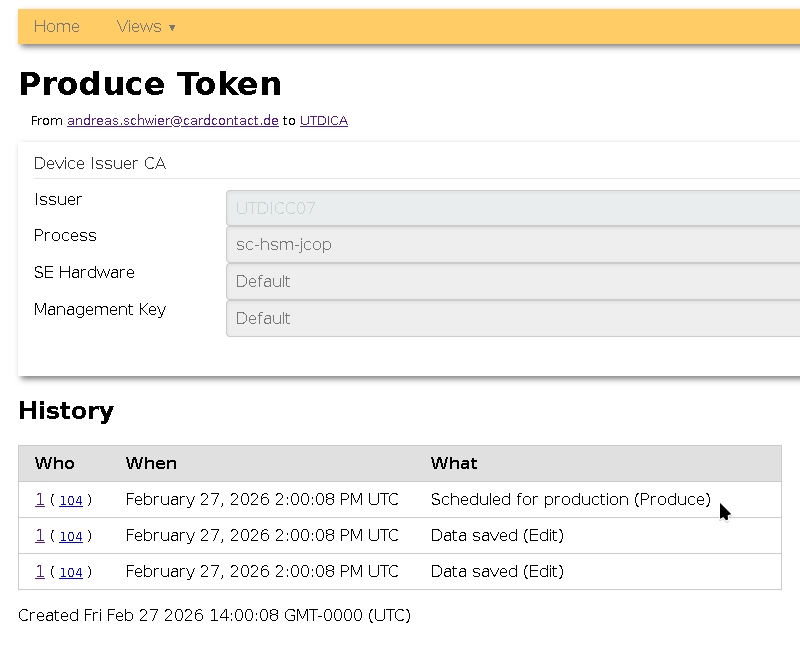Click user link 1 in last history row
Image resolution: width=800 pixels, height=650 pixels.
pyautogui.click(x=40, y=571)
